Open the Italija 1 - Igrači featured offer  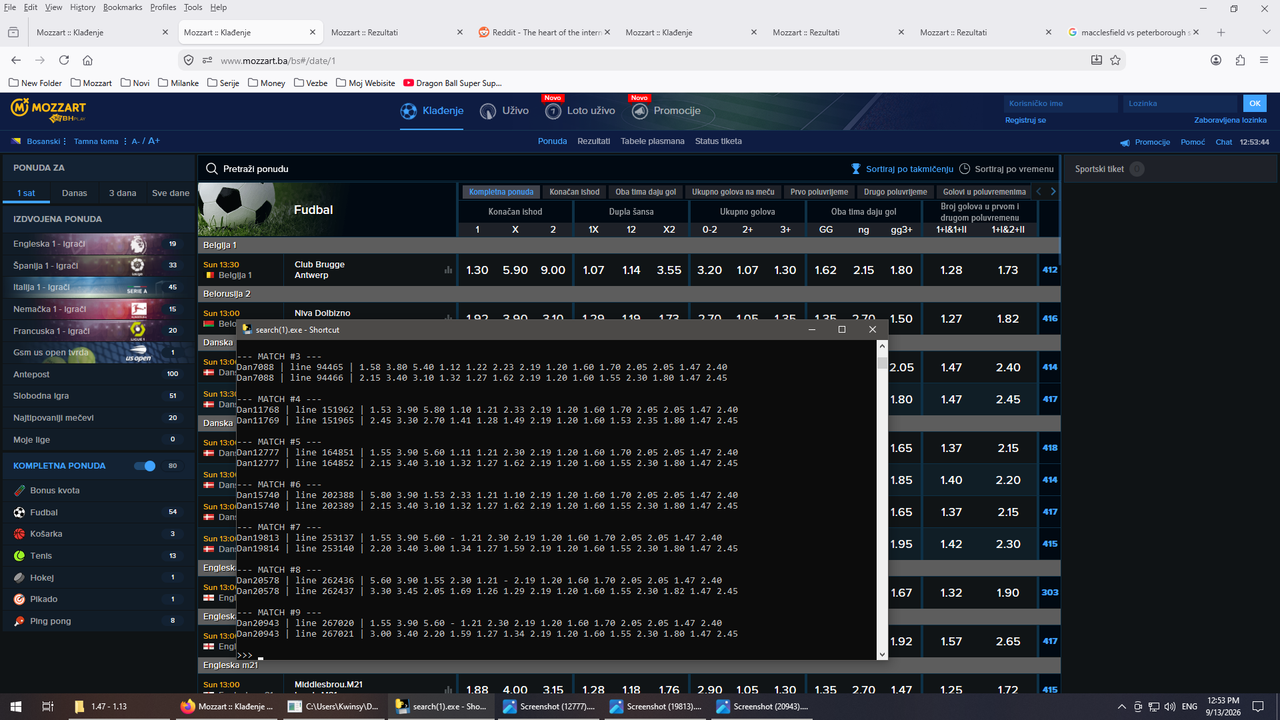tap(97, 287)
